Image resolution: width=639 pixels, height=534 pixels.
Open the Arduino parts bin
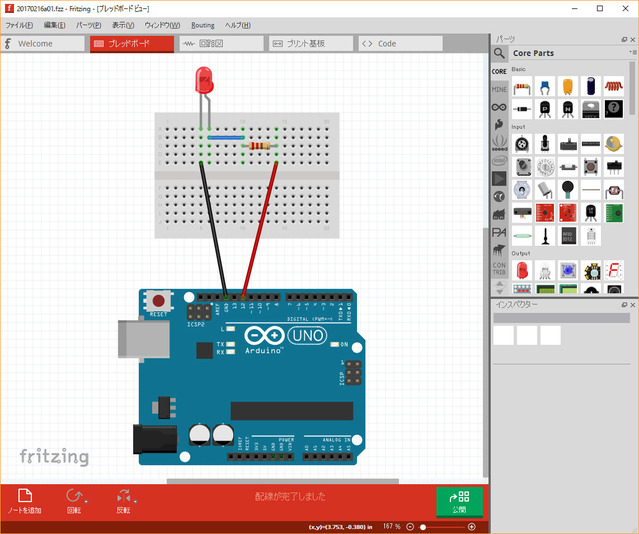click(499, 107)
